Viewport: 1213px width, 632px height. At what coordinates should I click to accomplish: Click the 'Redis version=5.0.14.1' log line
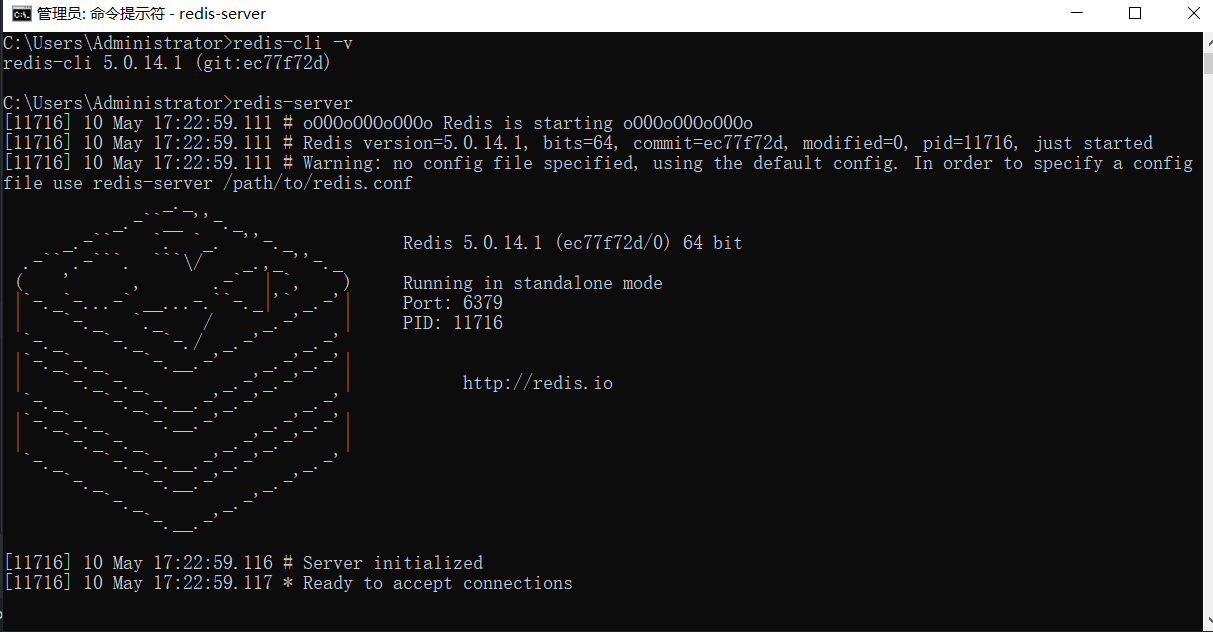click(578, 143)
